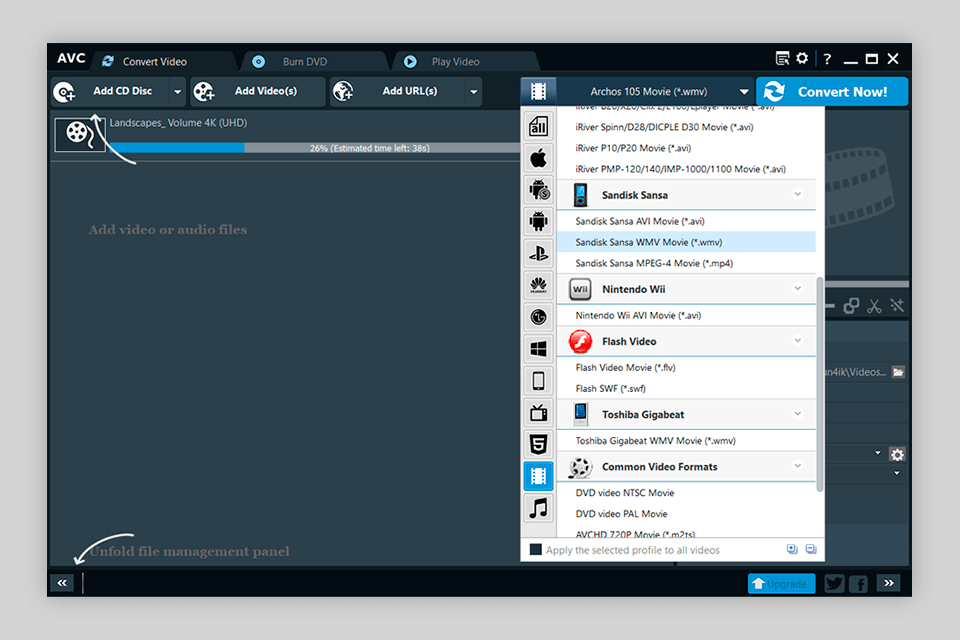Select Sandisk Sansa WMV Movie profile
This screenshot has width=960, height=640.
coord(686,242)
